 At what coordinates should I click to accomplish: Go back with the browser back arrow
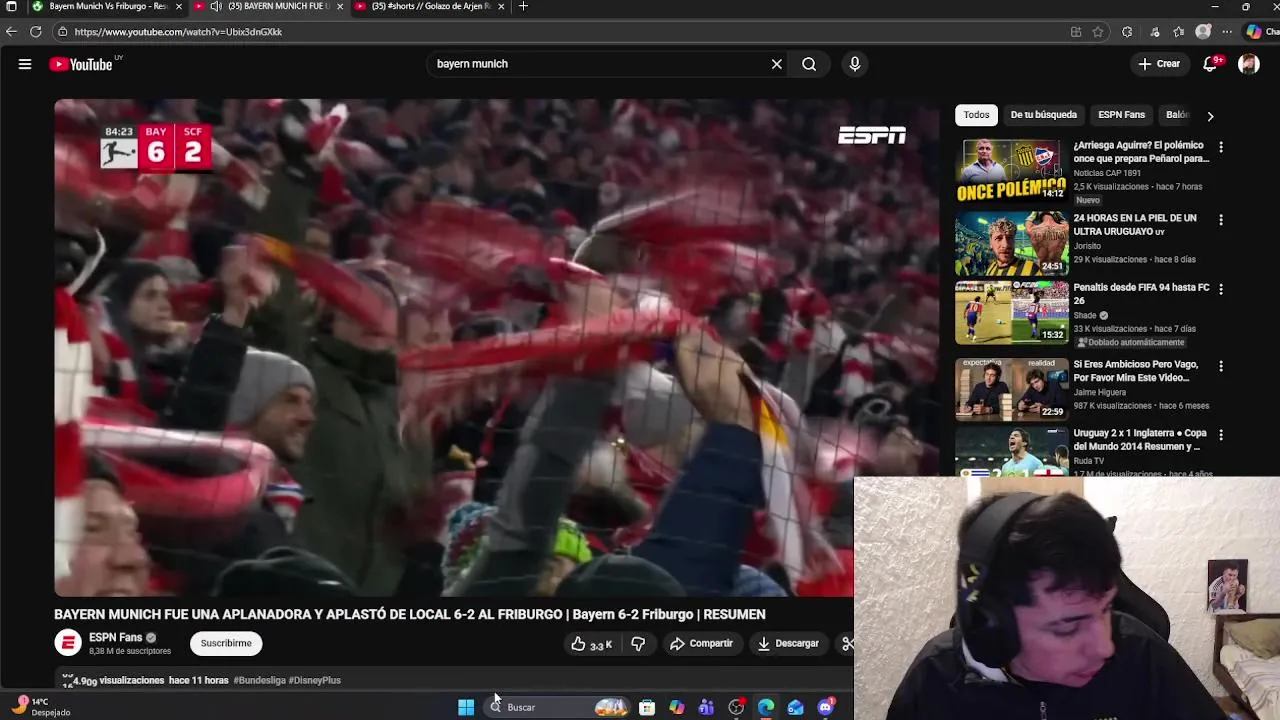click(11, 32)
